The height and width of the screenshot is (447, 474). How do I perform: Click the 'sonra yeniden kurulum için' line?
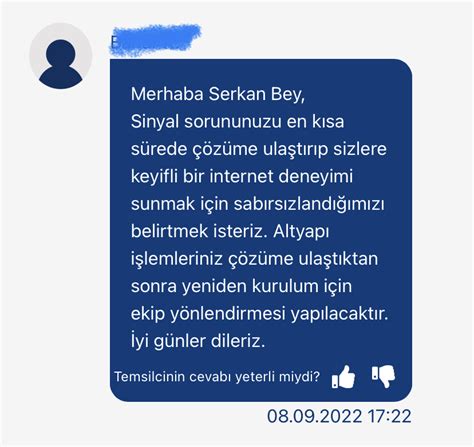point(241,286)
